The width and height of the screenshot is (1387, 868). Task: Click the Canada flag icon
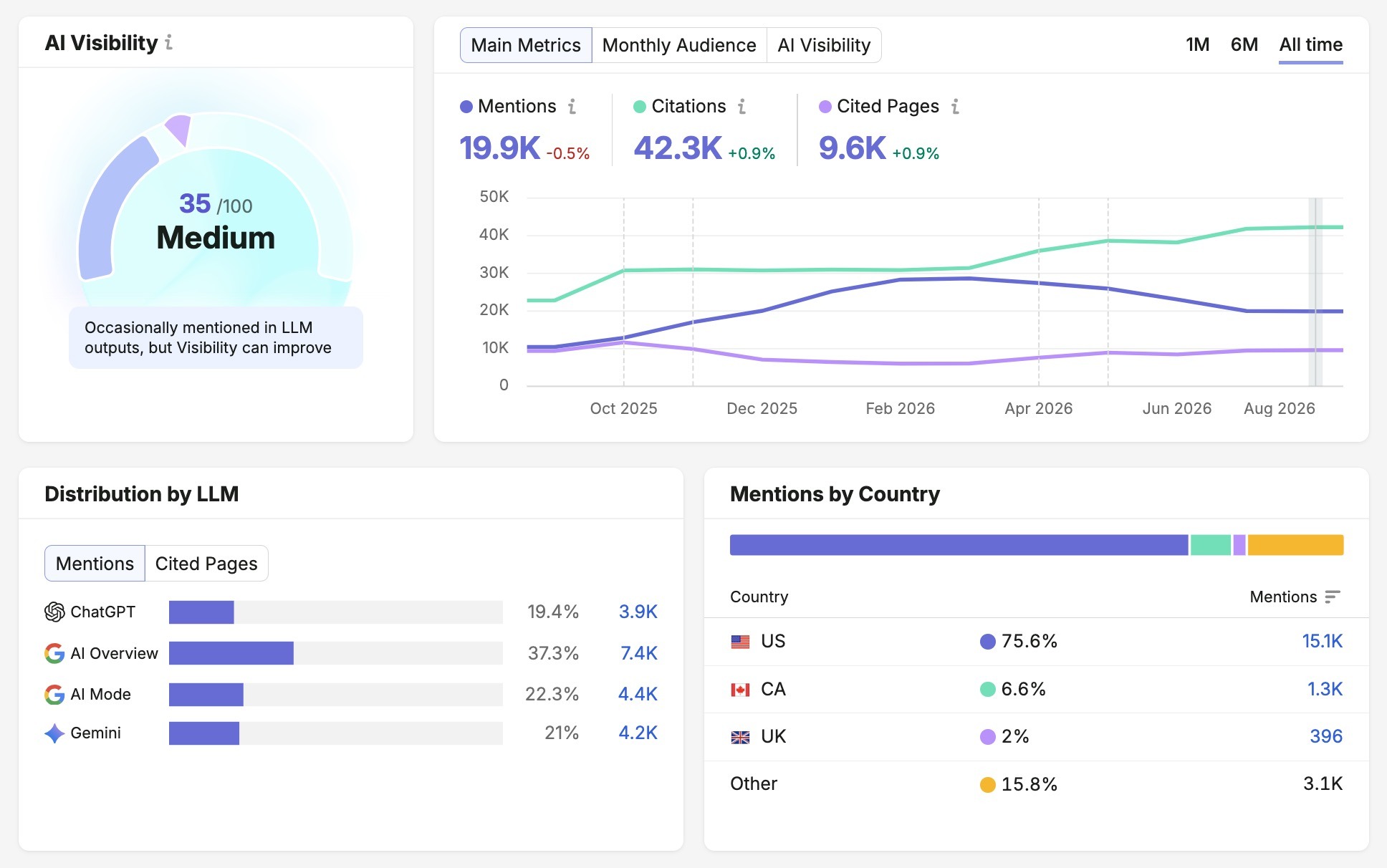click(x=740, y=690)
